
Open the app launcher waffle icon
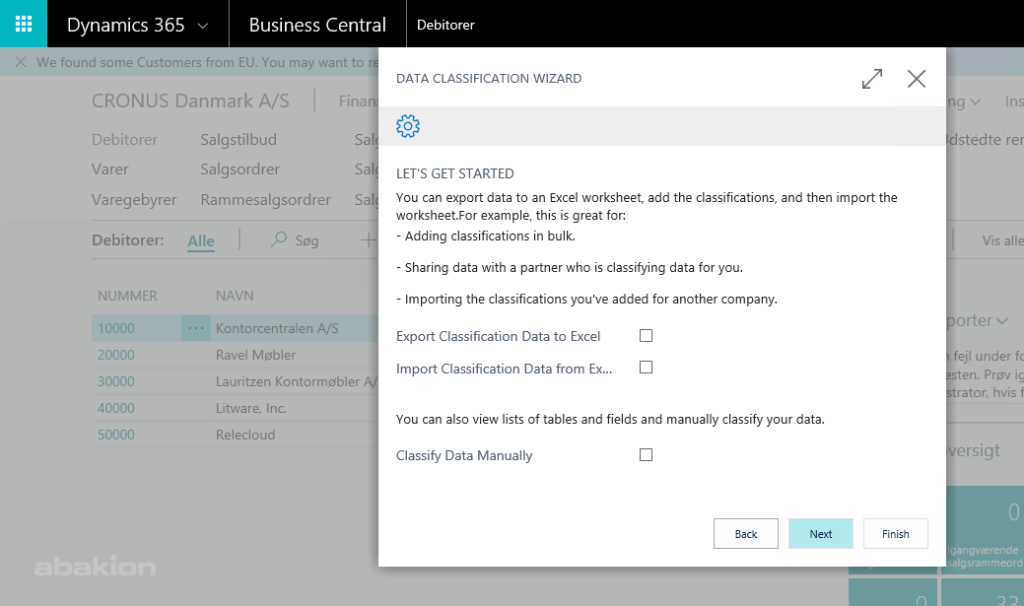[24, 24]
